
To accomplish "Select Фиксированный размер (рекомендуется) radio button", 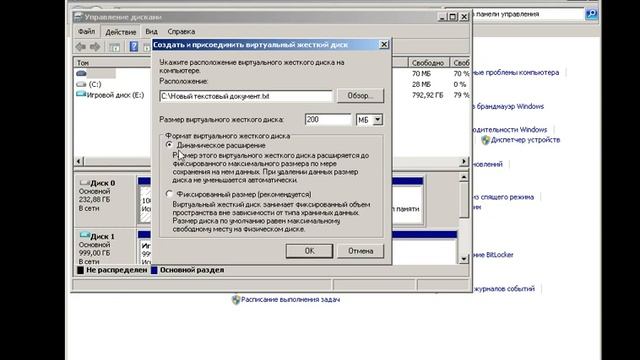I will click(169, 194).
